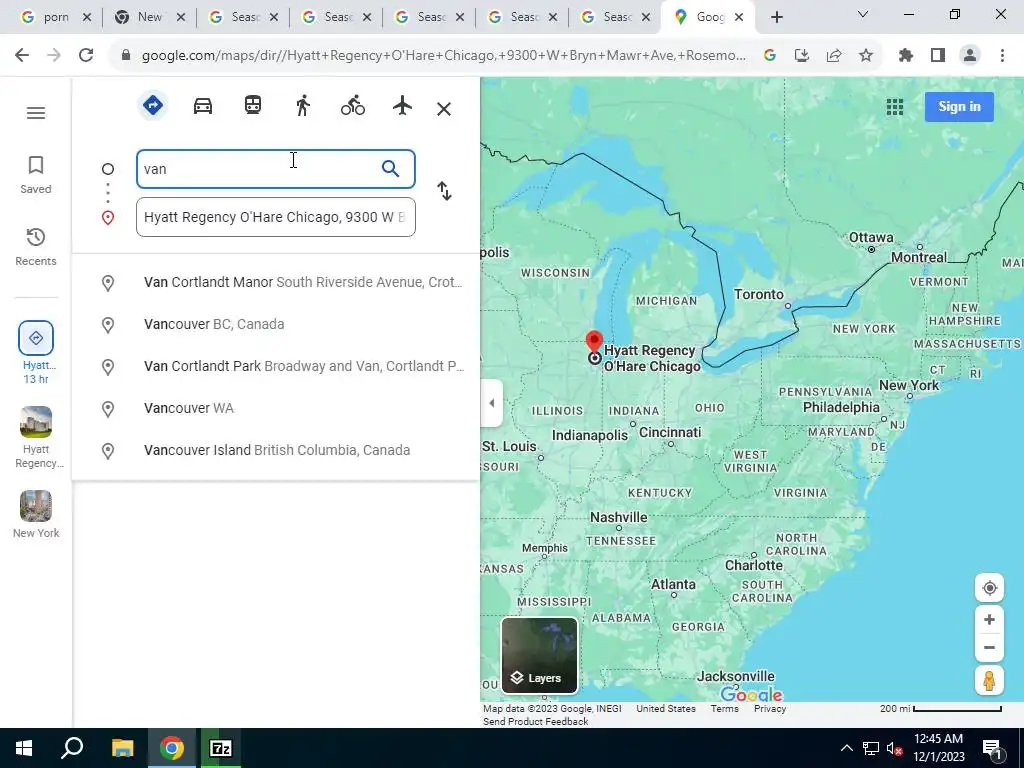Open File Explorer from taskbar

[x=122, y=748]
